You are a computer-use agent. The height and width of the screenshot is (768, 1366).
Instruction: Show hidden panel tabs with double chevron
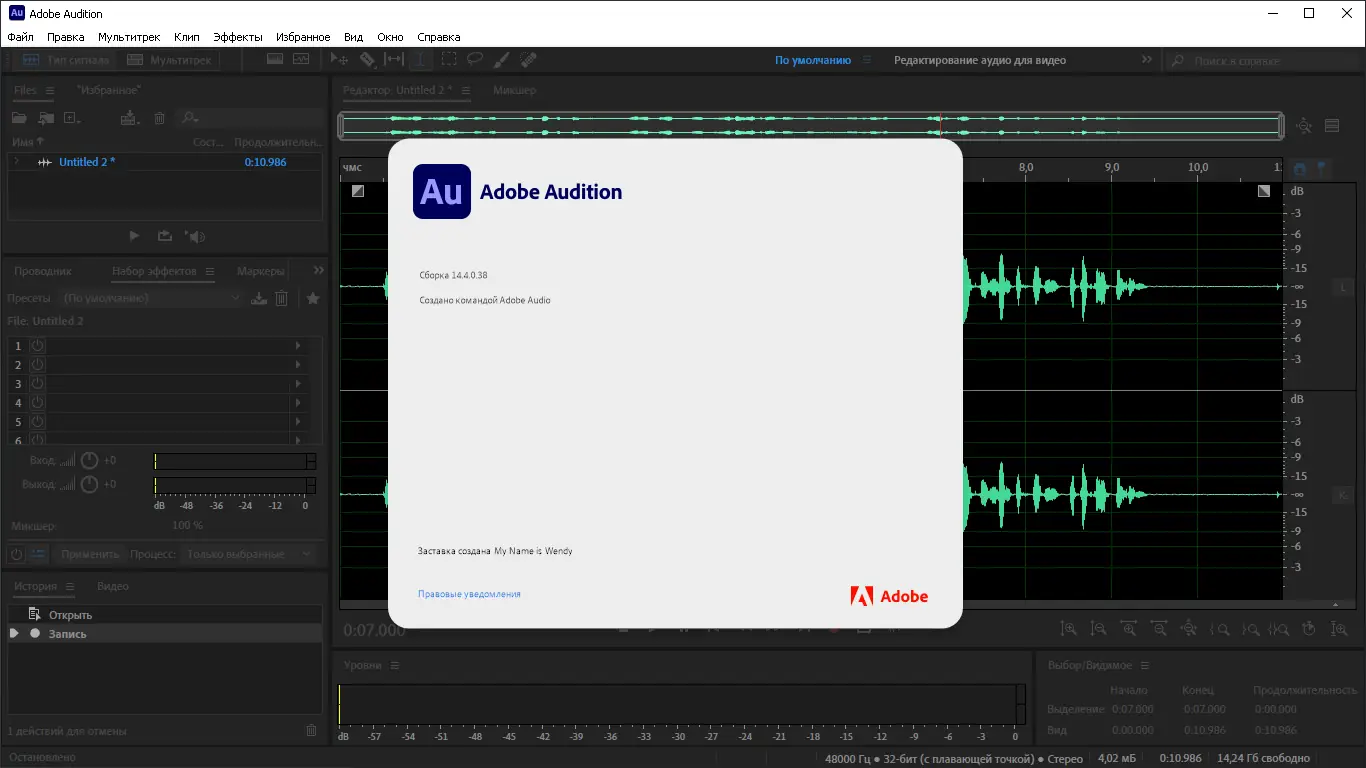(x=318, y=271)
